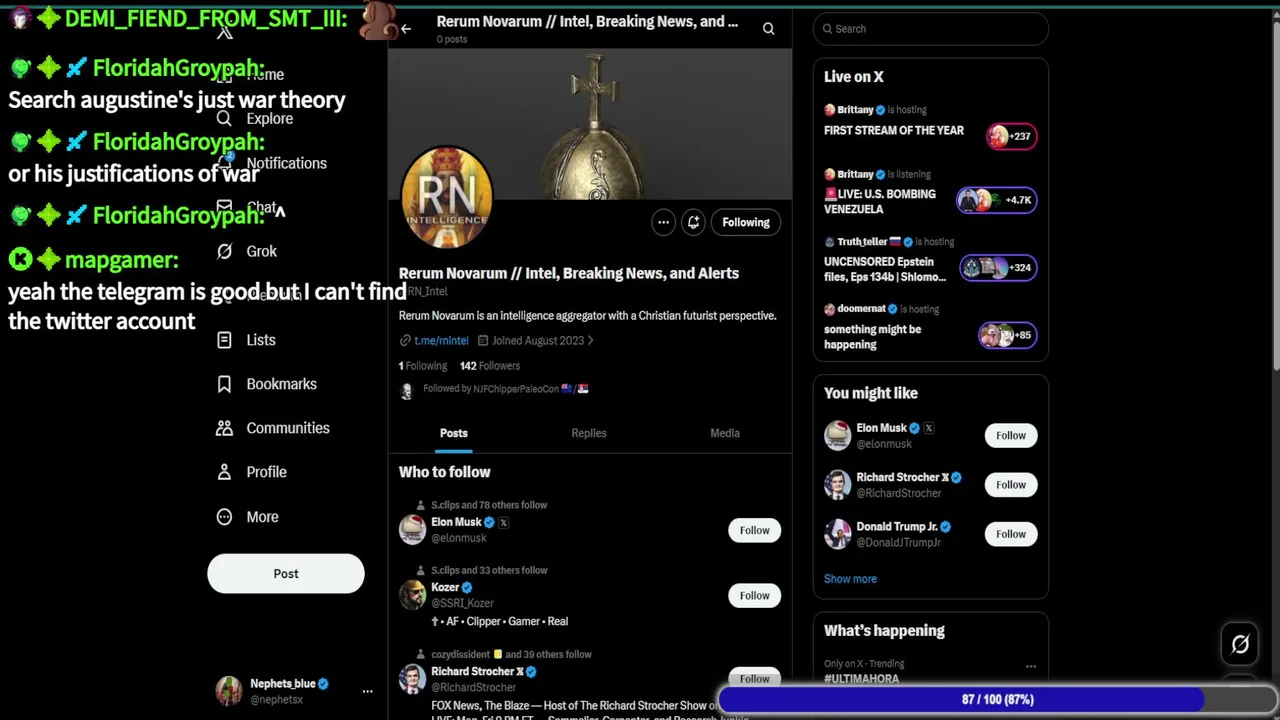The height and width of the screenshot is (720, 1280).
Task: Click the Explore magnifier sidebar icon
Action: tap(224, 118)
